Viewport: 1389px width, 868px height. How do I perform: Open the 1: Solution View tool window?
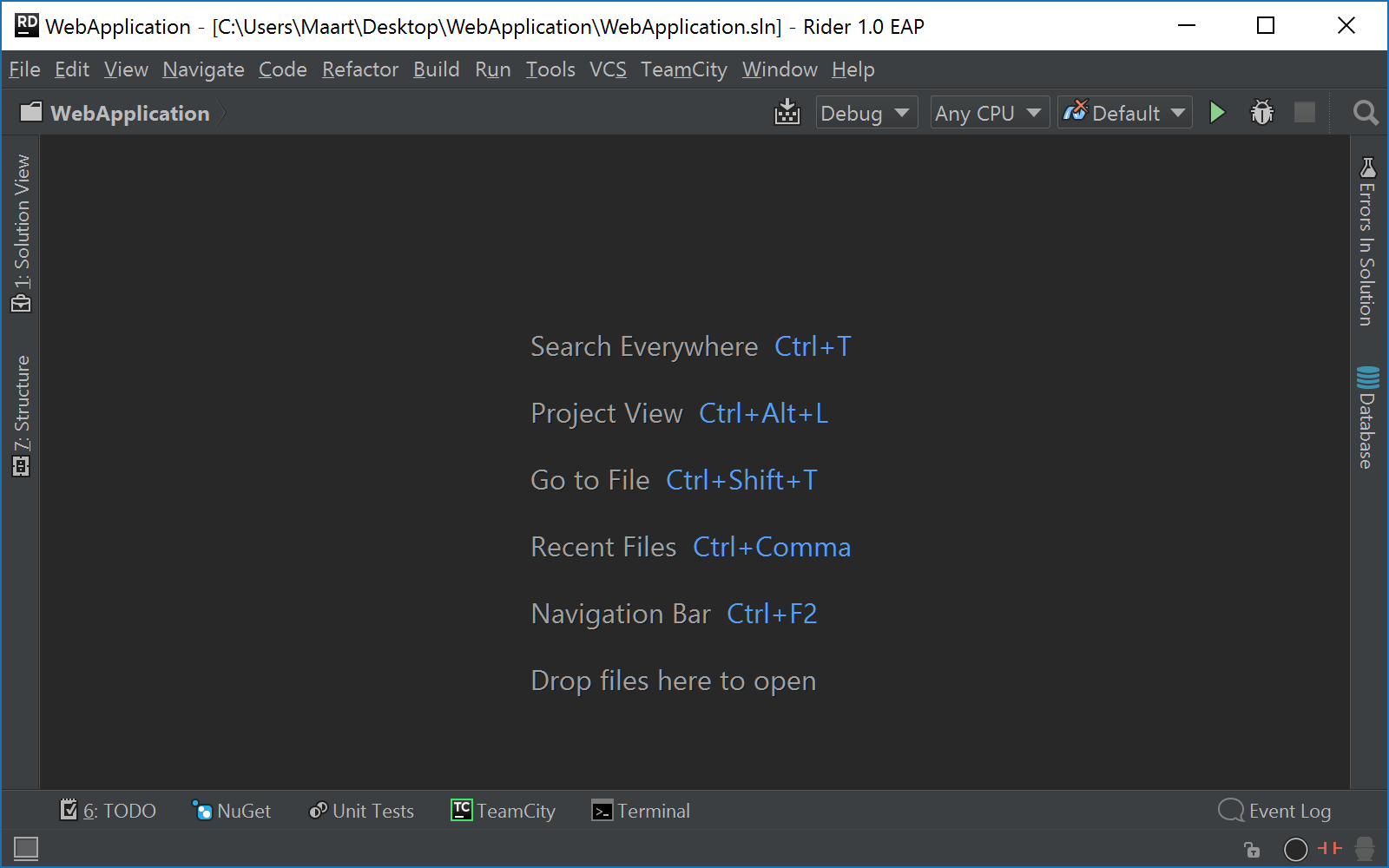coord(21,233)
